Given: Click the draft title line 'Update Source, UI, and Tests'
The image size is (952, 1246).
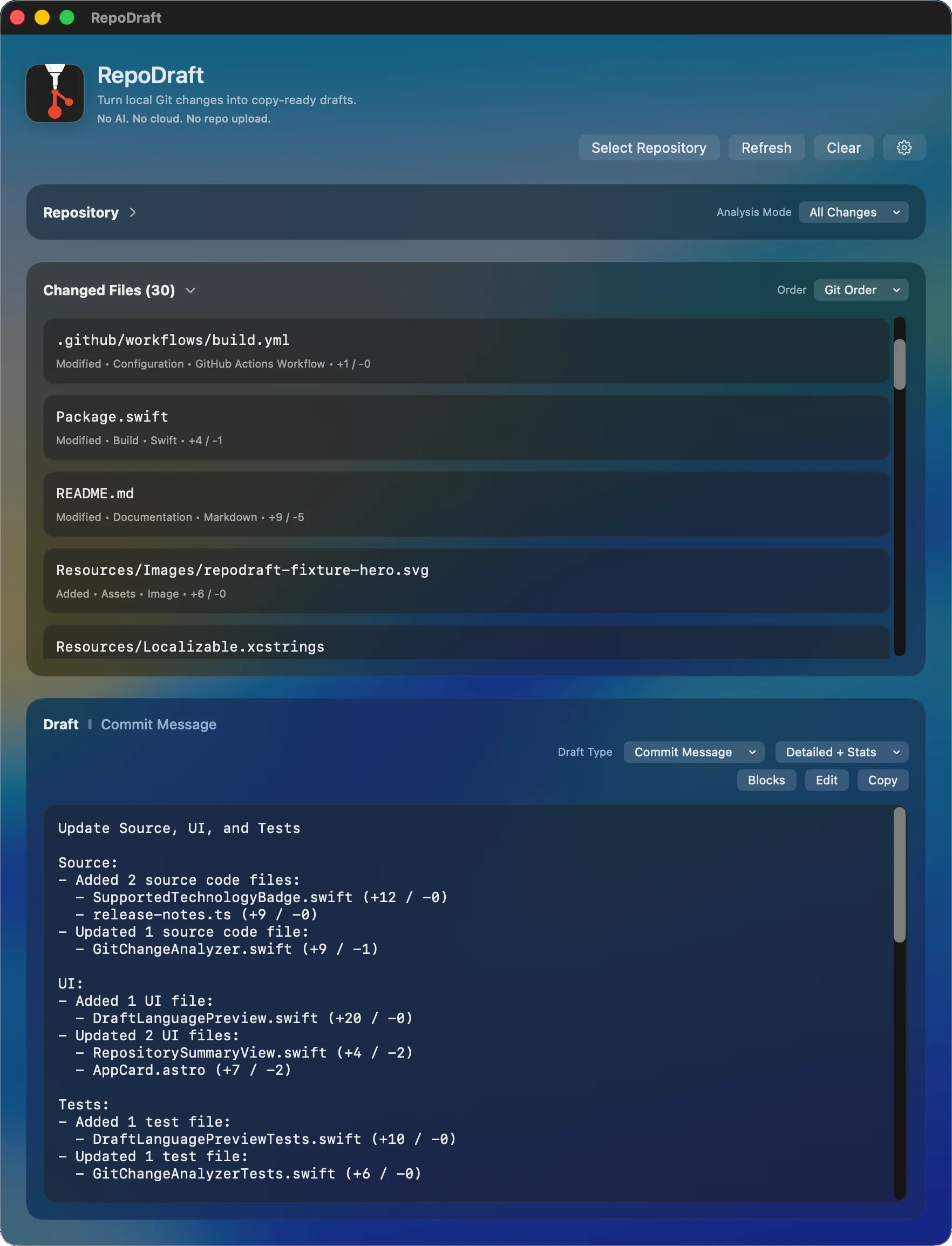Looking at the screenshot, I should (179, 828).
